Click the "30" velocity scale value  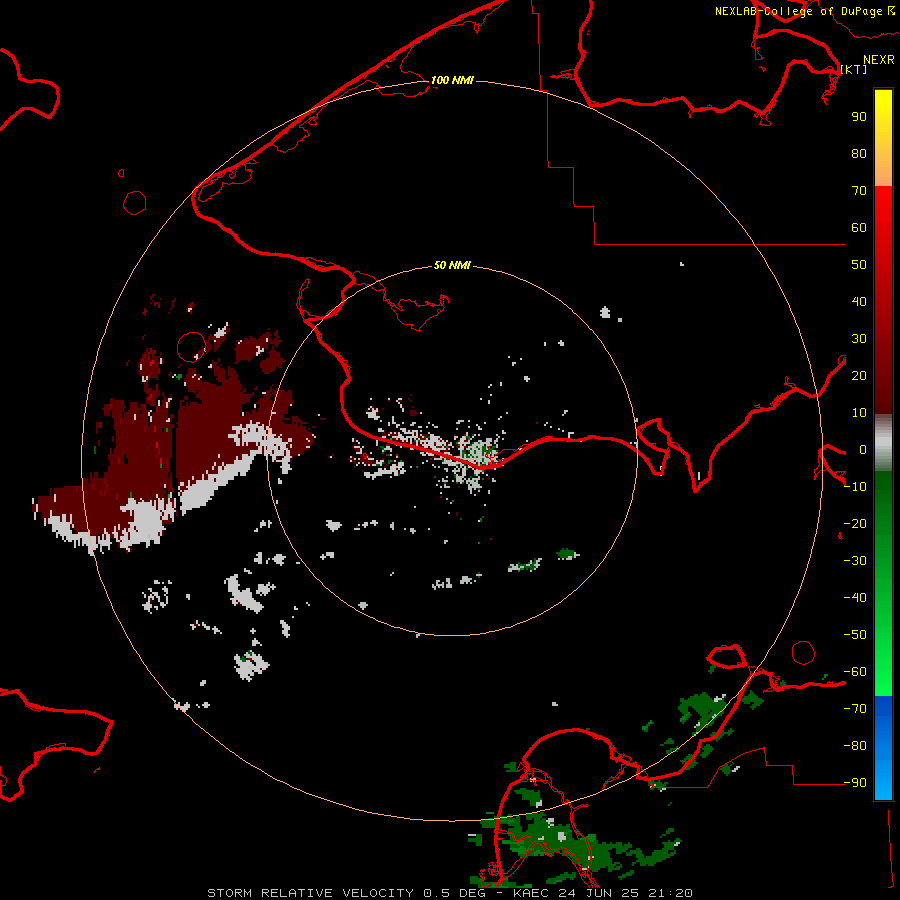859,339
